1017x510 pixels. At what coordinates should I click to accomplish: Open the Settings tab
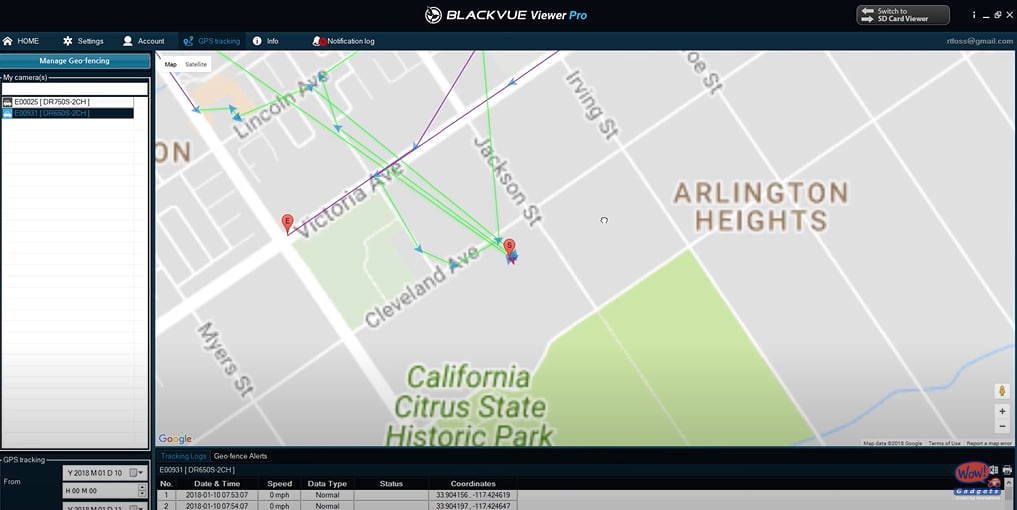[x=83, y=41]
